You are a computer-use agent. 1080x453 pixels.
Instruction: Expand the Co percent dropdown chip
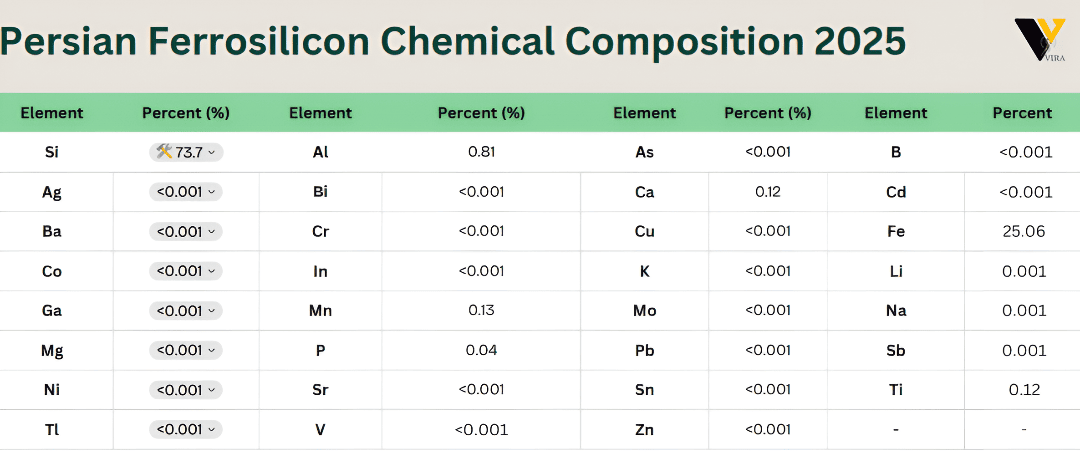(x=186, y=271)
